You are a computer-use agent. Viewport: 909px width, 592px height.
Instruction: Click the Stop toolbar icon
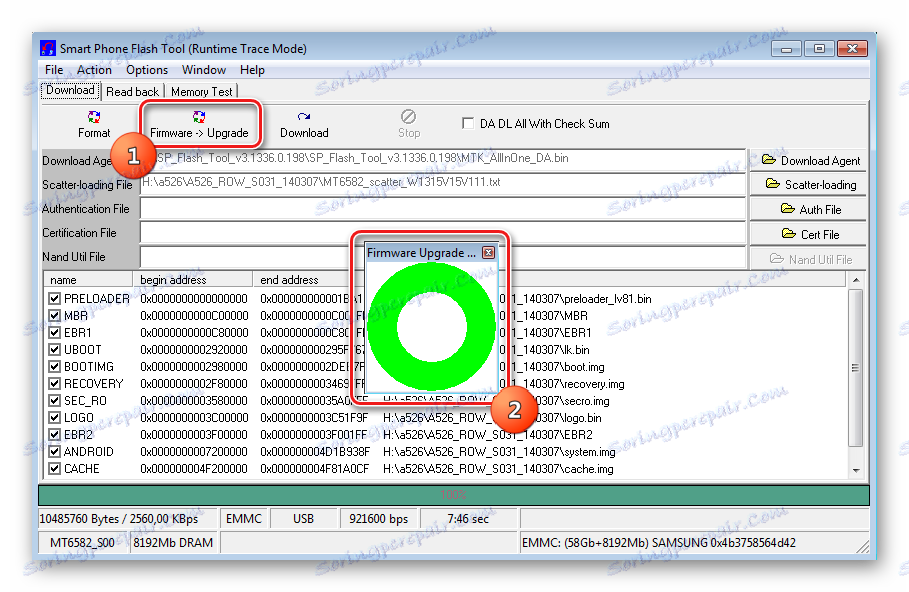point(409,117)
